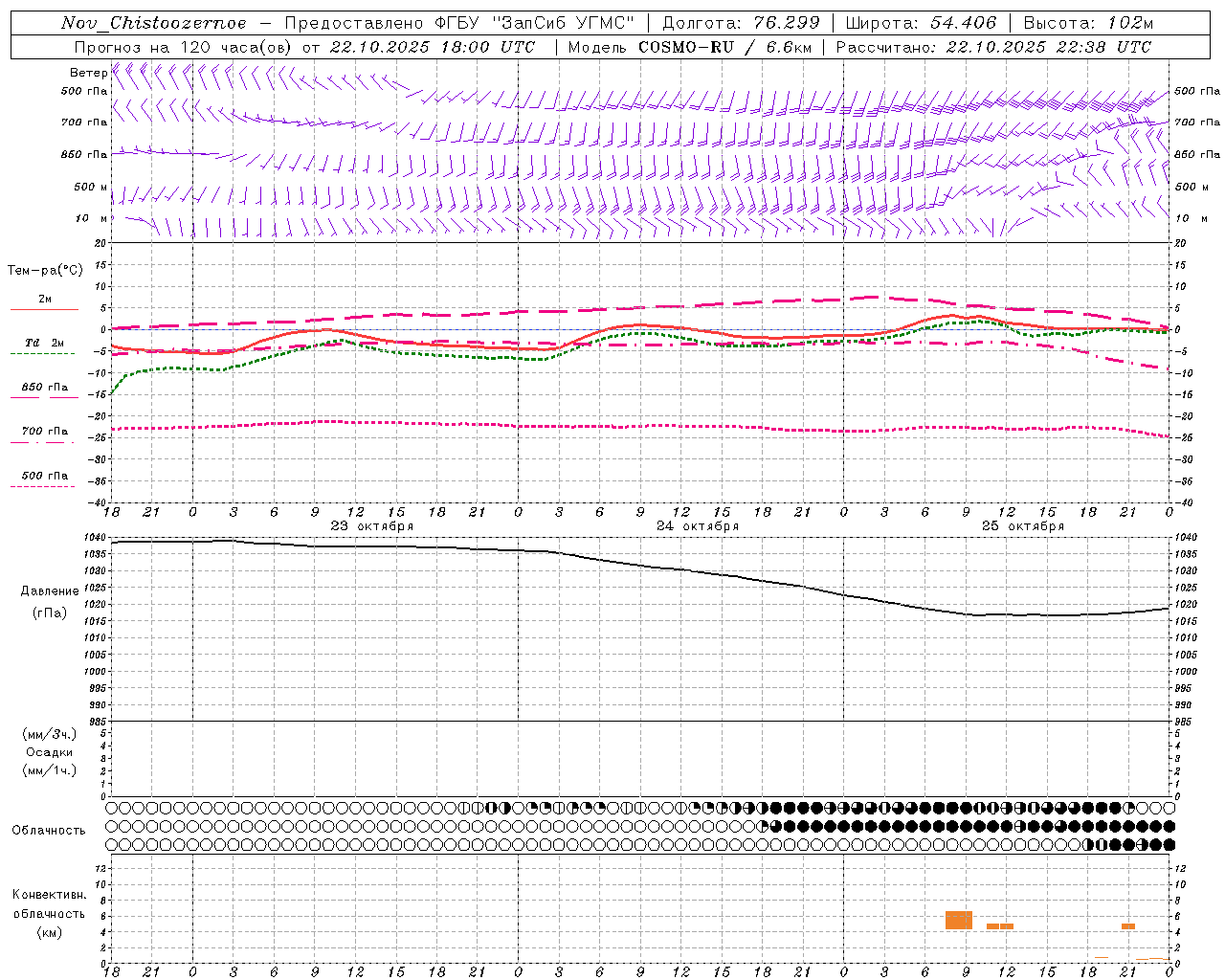
Task: Click the (км) convective cloud unit label
Action: (x=50, y=932)
